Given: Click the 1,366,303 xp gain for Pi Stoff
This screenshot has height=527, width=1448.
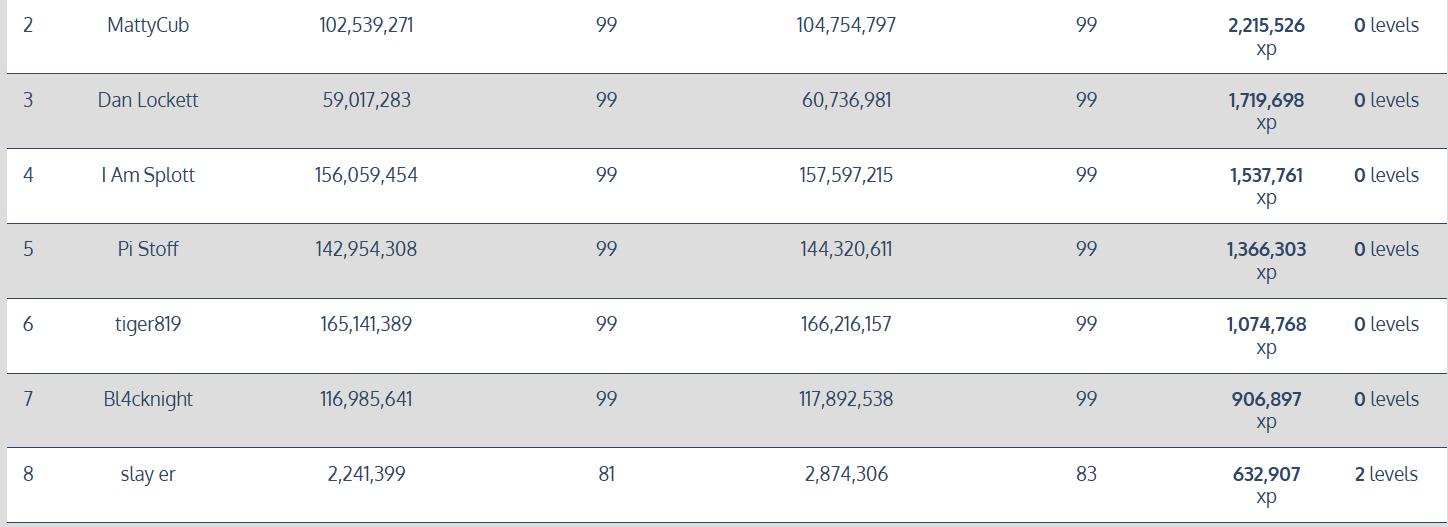Looking at the screenshot, I should pyautogui.click(x=1266, y=260).
